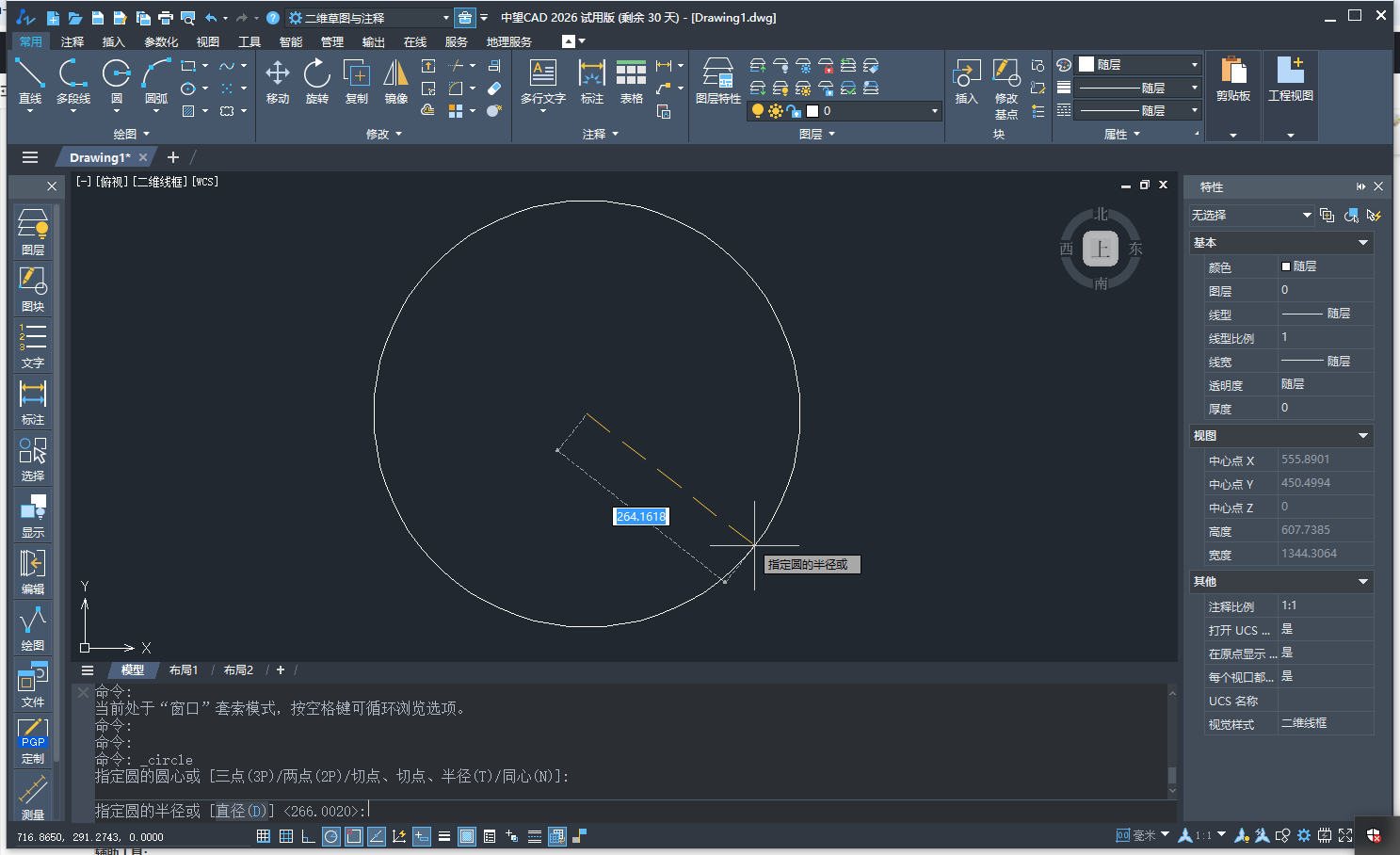Viewport: 1400px width, 855px height.
Task: Toggle layer 0 on/off lightbulb icon
Action: click(758, 111)
